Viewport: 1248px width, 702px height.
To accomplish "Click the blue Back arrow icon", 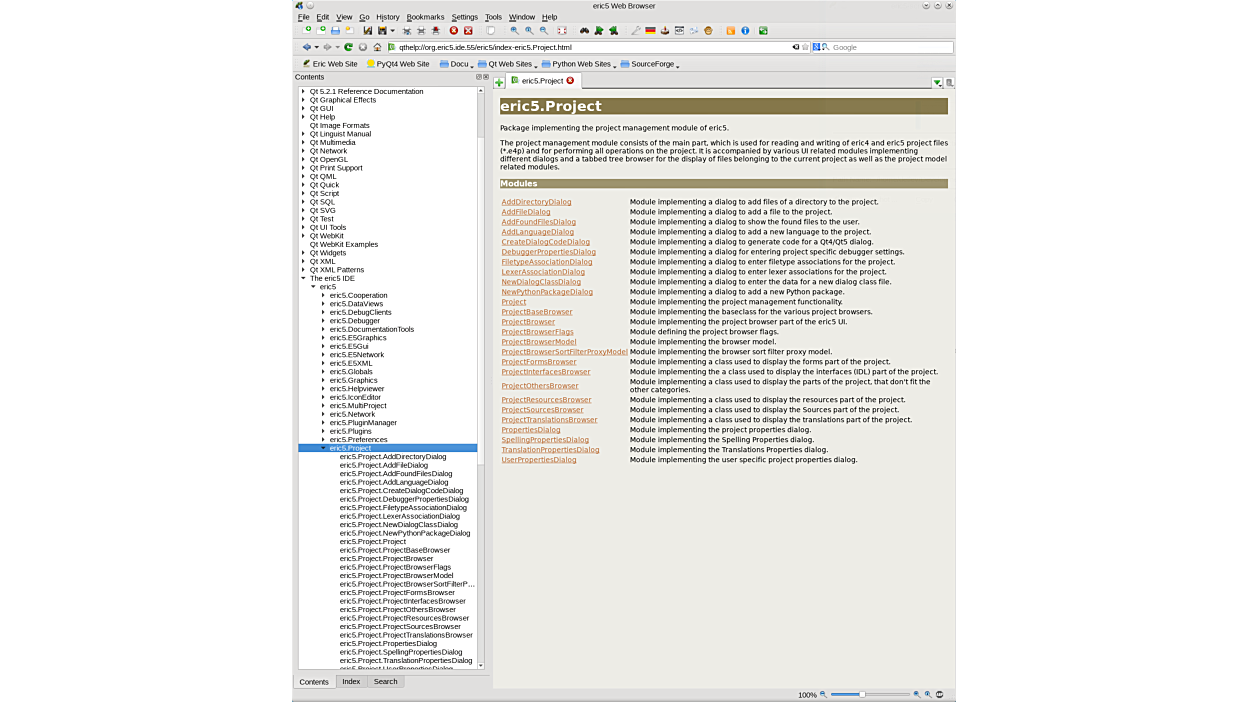I will pos(306,47).
